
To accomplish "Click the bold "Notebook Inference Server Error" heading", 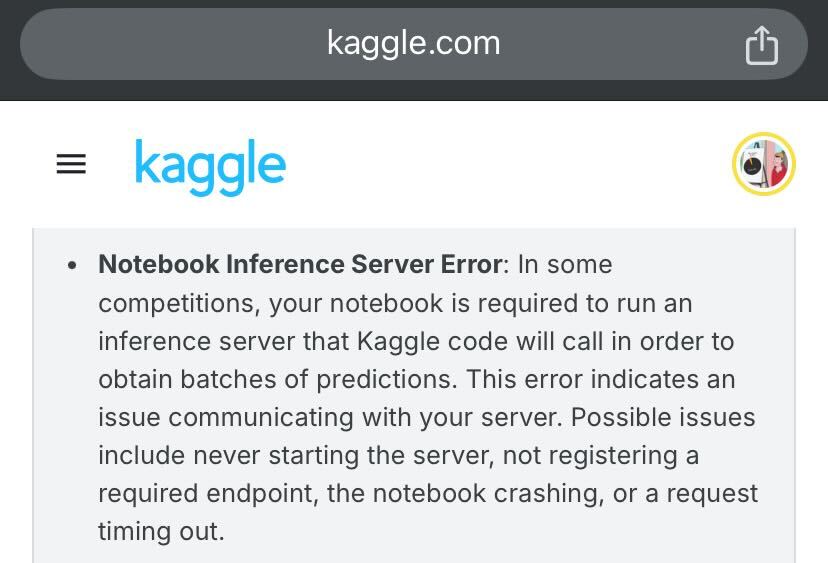I will click(x=300, y=265).
